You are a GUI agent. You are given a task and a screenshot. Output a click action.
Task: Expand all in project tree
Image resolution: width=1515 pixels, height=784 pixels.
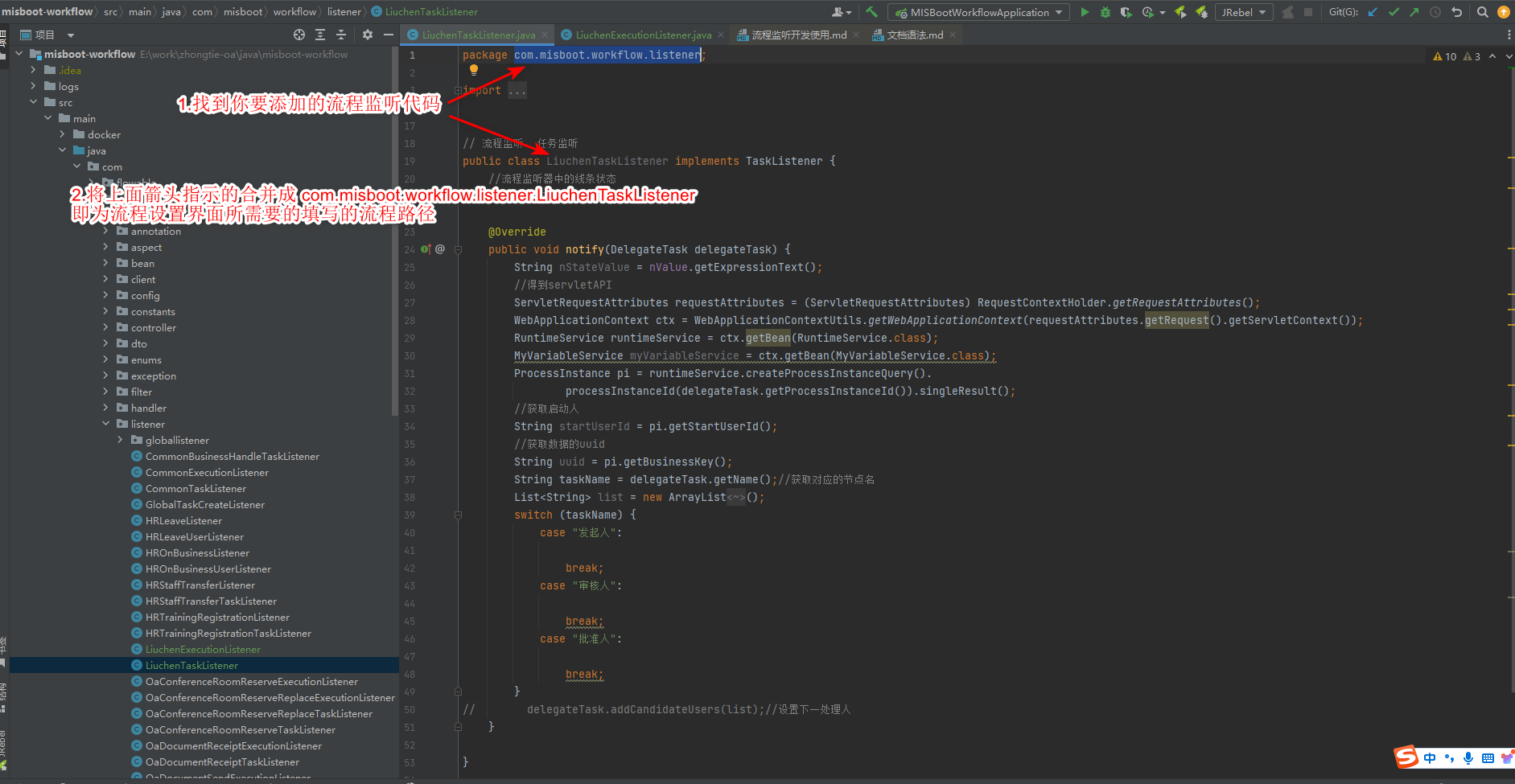[x=320, y=35]
